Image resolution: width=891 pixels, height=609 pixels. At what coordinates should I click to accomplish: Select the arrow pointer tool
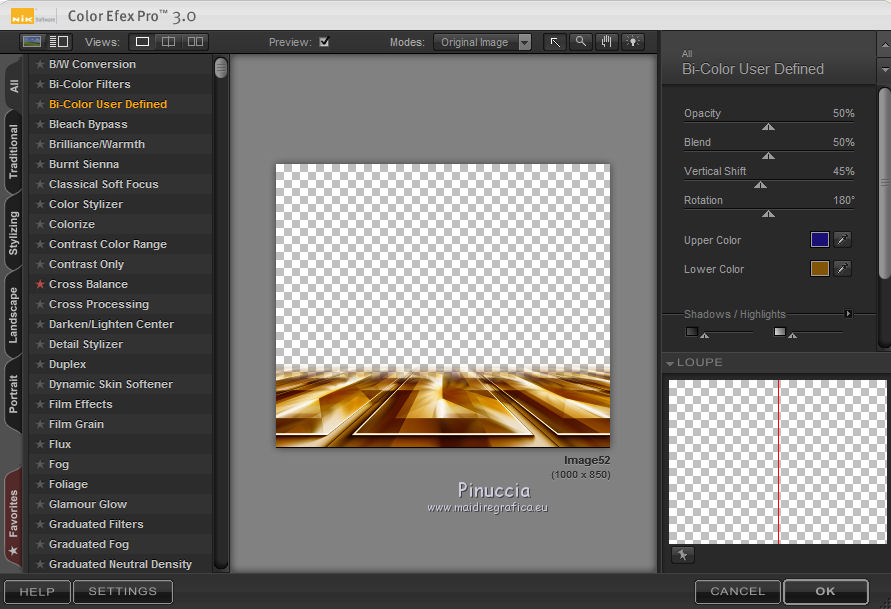pos(555,42)
